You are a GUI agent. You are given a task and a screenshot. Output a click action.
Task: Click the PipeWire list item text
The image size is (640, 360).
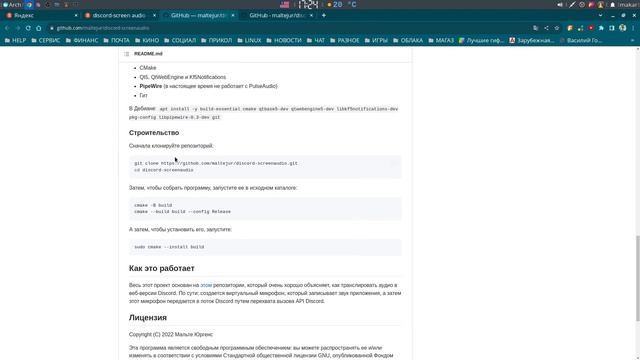[x=208, y=86]
